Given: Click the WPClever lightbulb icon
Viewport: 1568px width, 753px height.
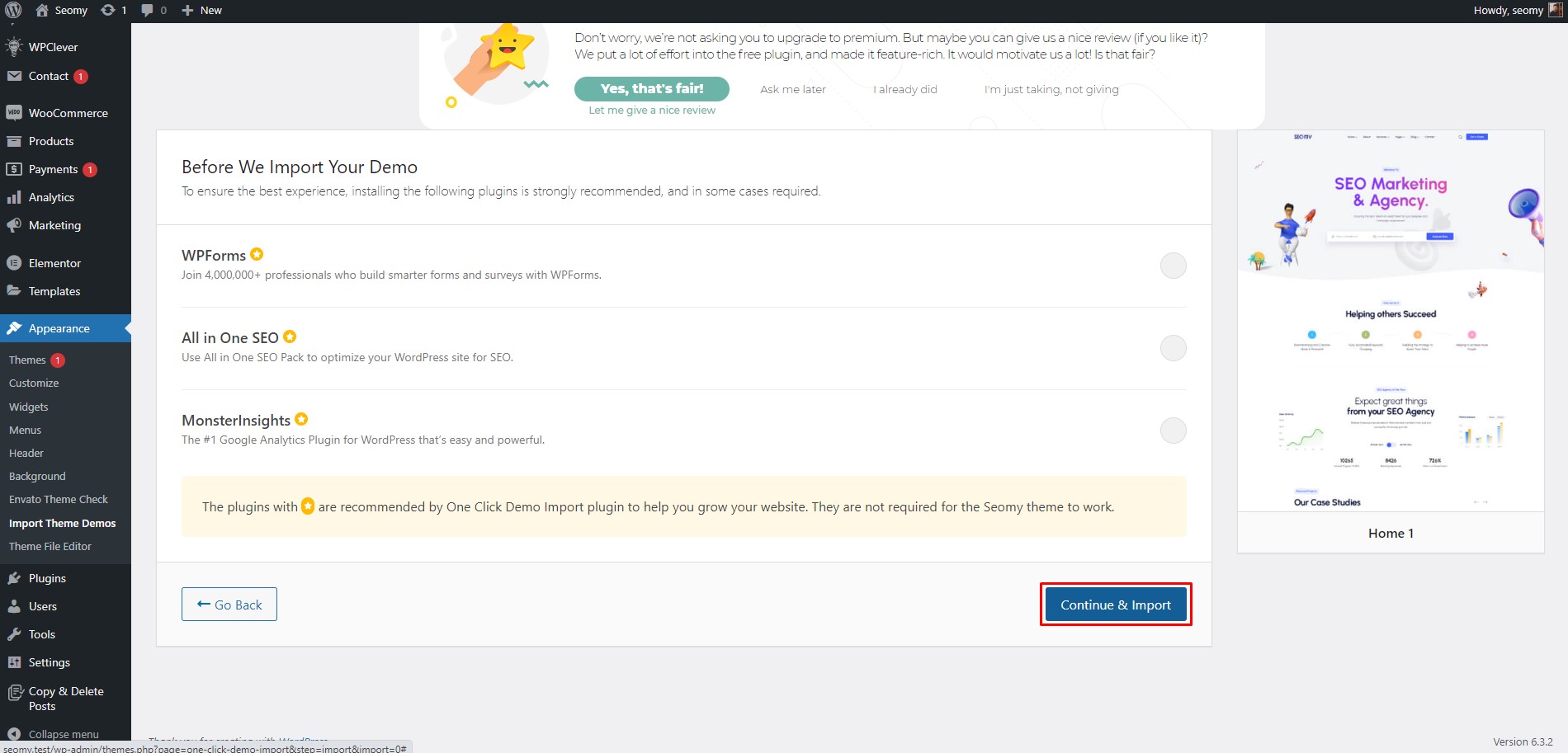Looking at the screenshot, I should (14, 46).
